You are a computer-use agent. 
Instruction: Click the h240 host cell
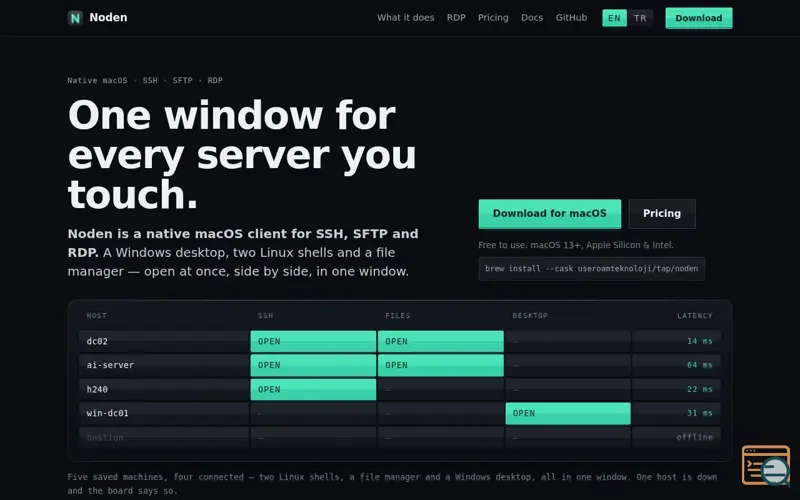tap(164, 389)
